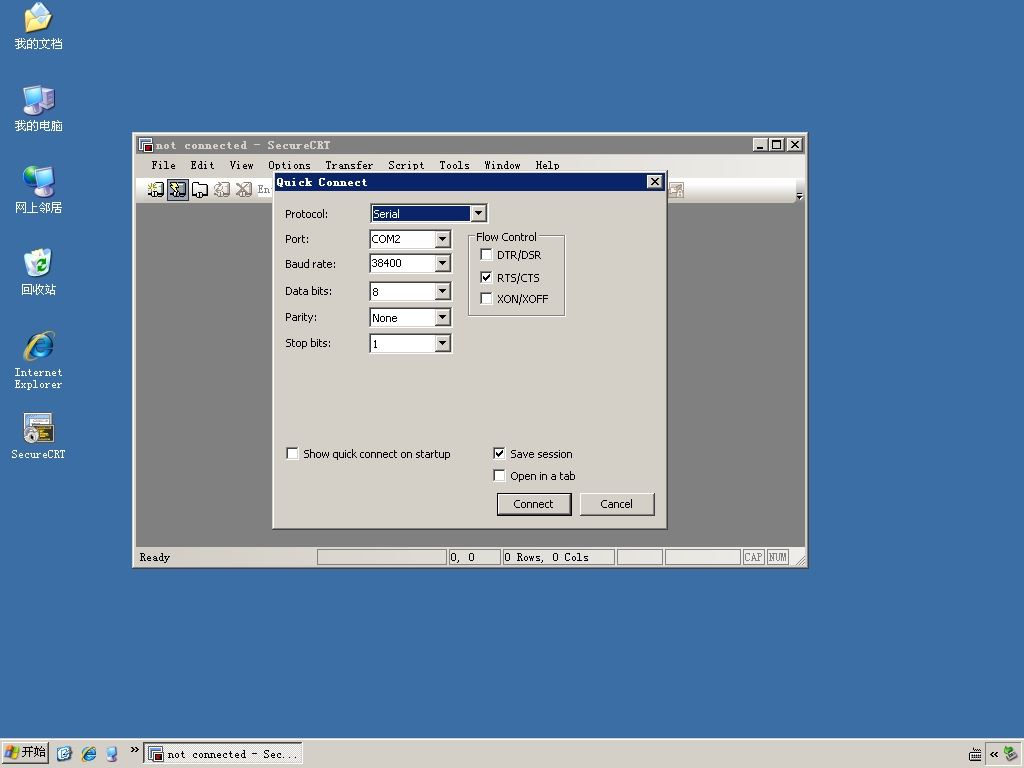This screenshot has width=1024, height=768.
Task: Click the Cancel button
Action: pyautogui.click(x=616, y=504)
